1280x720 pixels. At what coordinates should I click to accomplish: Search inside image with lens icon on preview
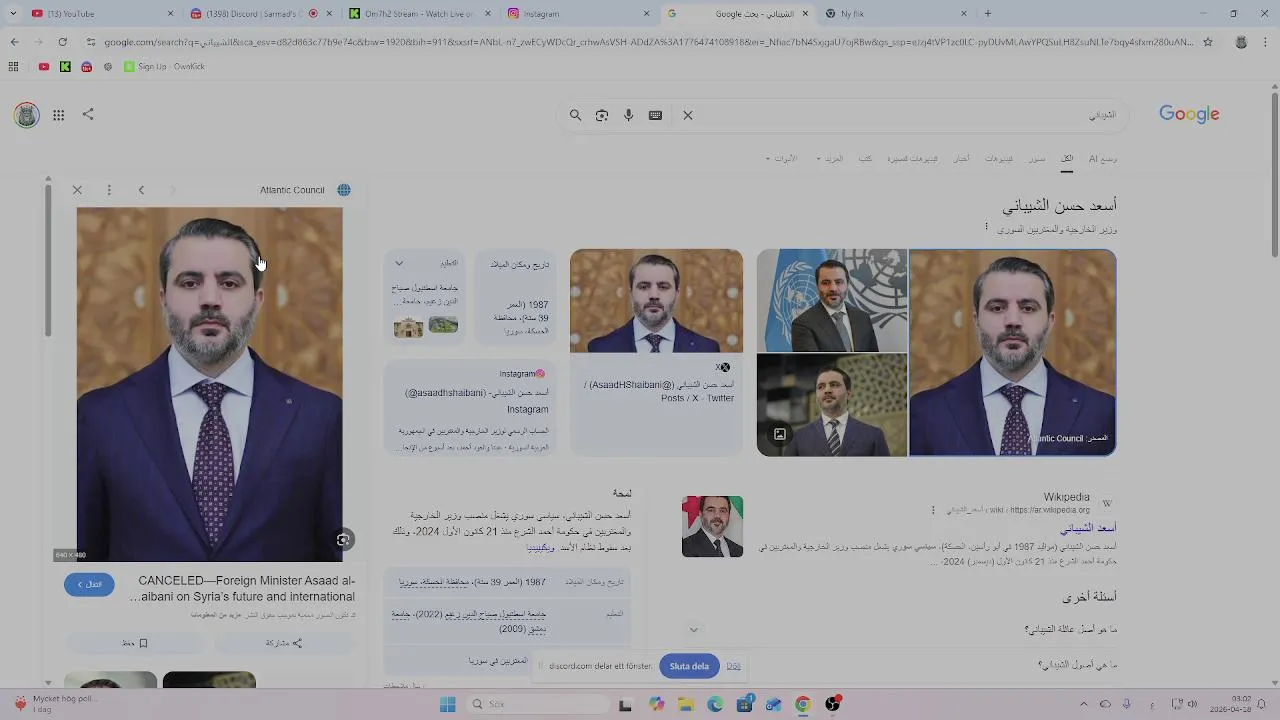point(343,540)
